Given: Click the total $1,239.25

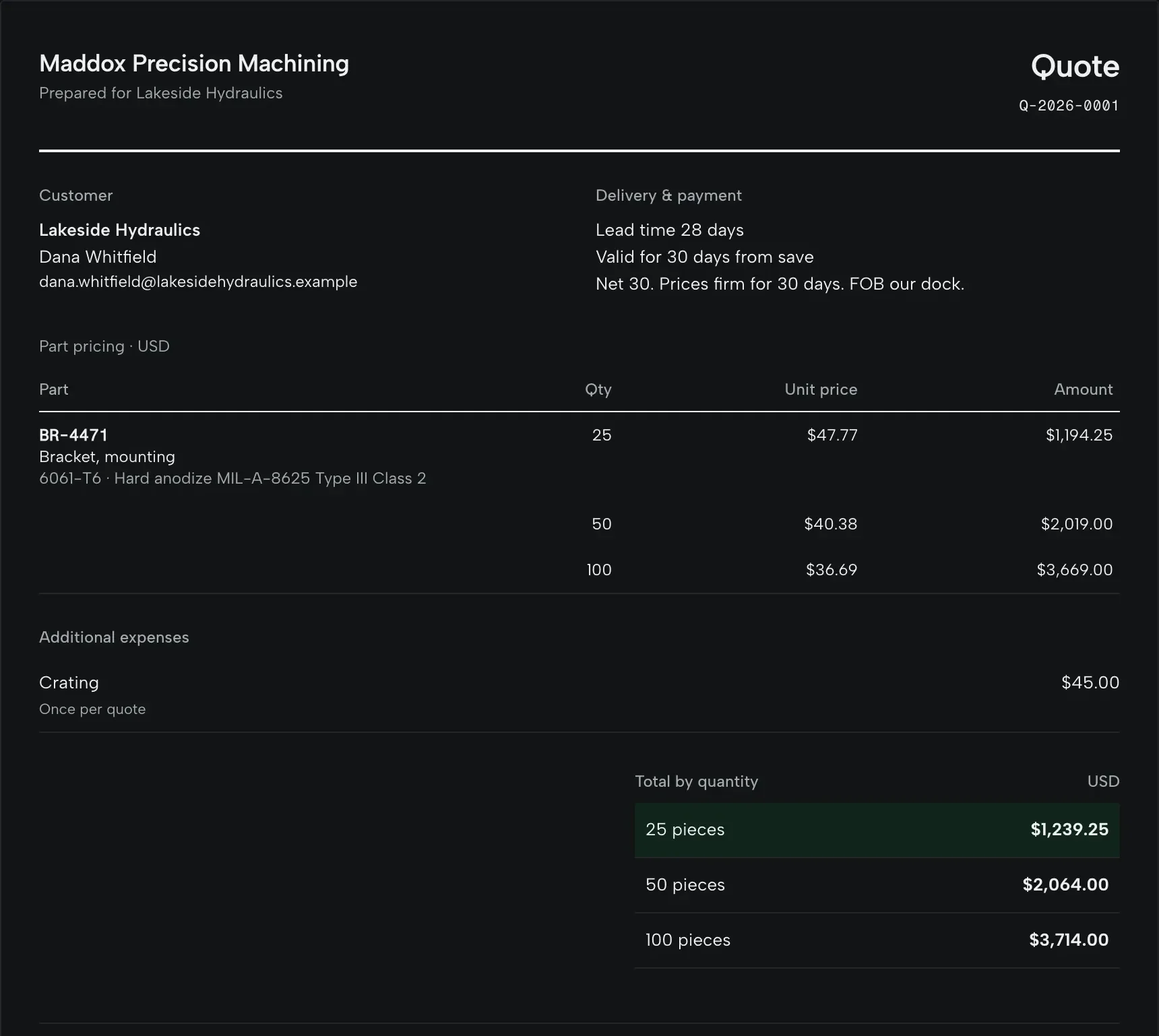Looking at the screenshot, I should pos(1069,830).
